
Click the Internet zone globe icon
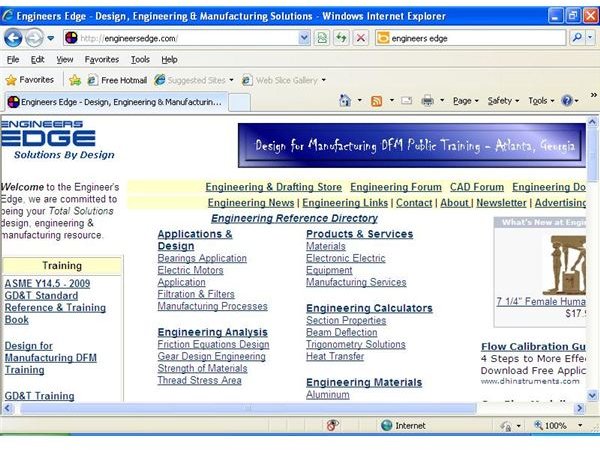(x=386, y=425)
